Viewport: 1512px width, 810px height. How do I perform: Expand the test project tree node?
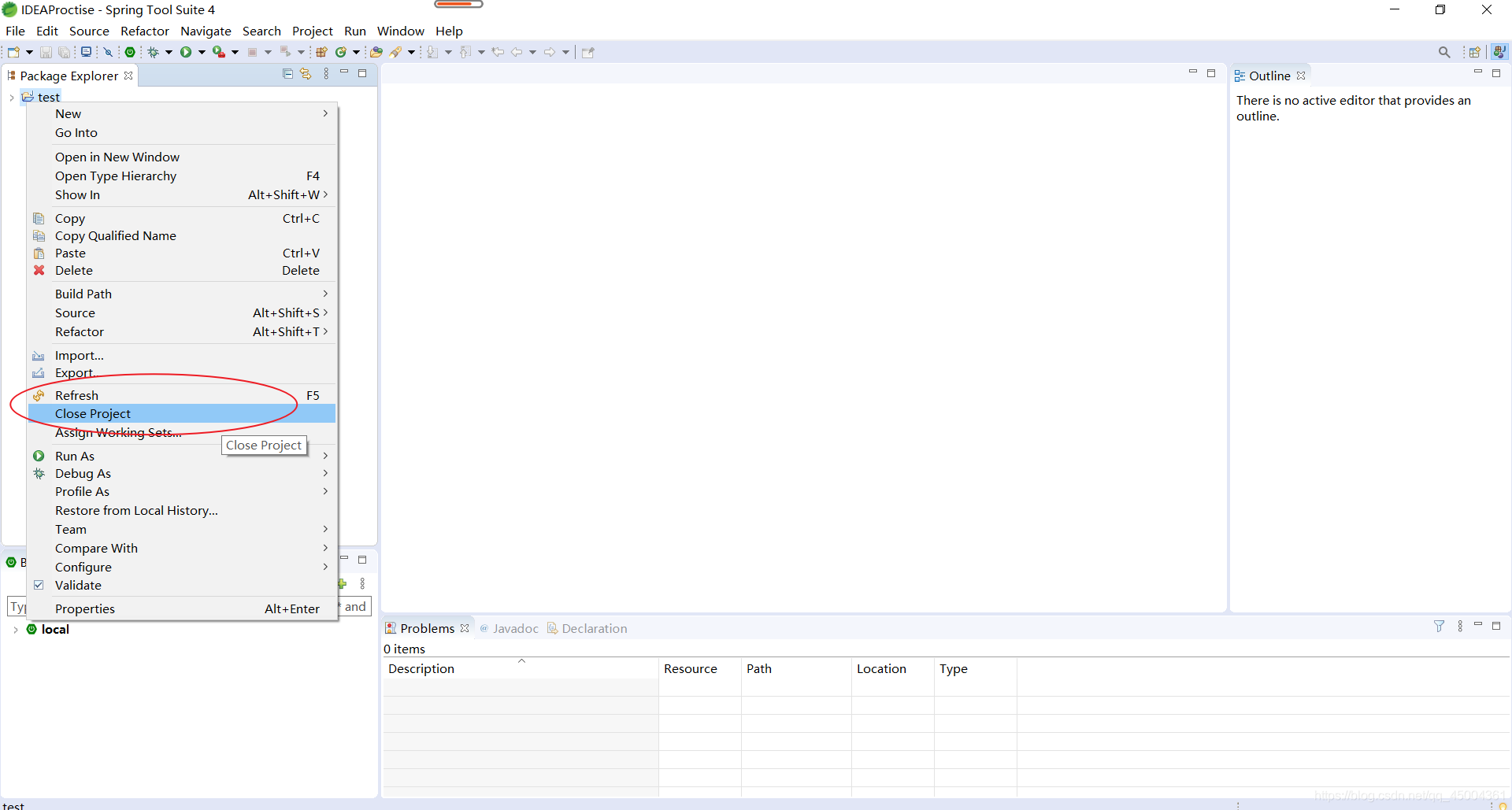click(x=12, y=98)
